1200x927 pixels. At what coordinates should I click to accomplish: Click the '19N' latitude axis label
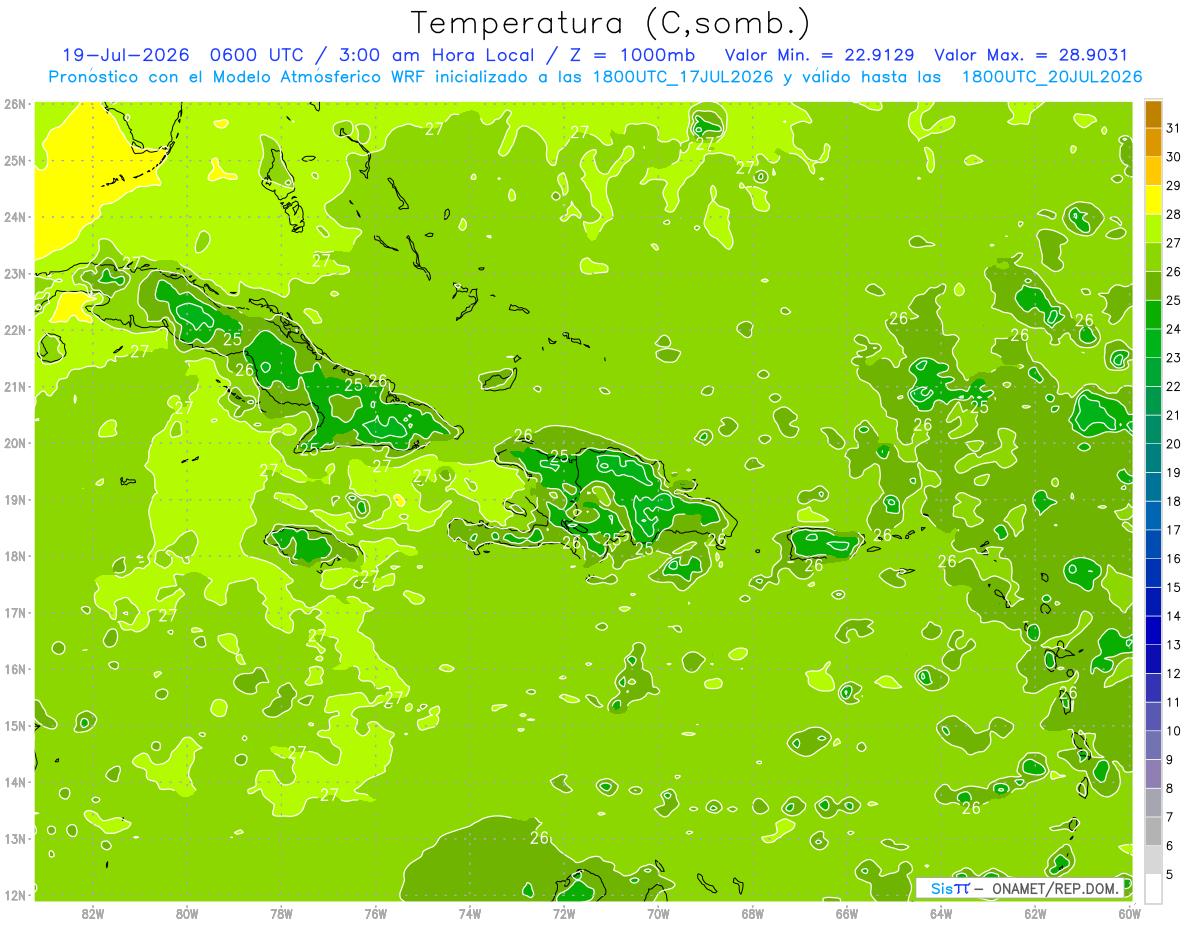tap(15, 500)
